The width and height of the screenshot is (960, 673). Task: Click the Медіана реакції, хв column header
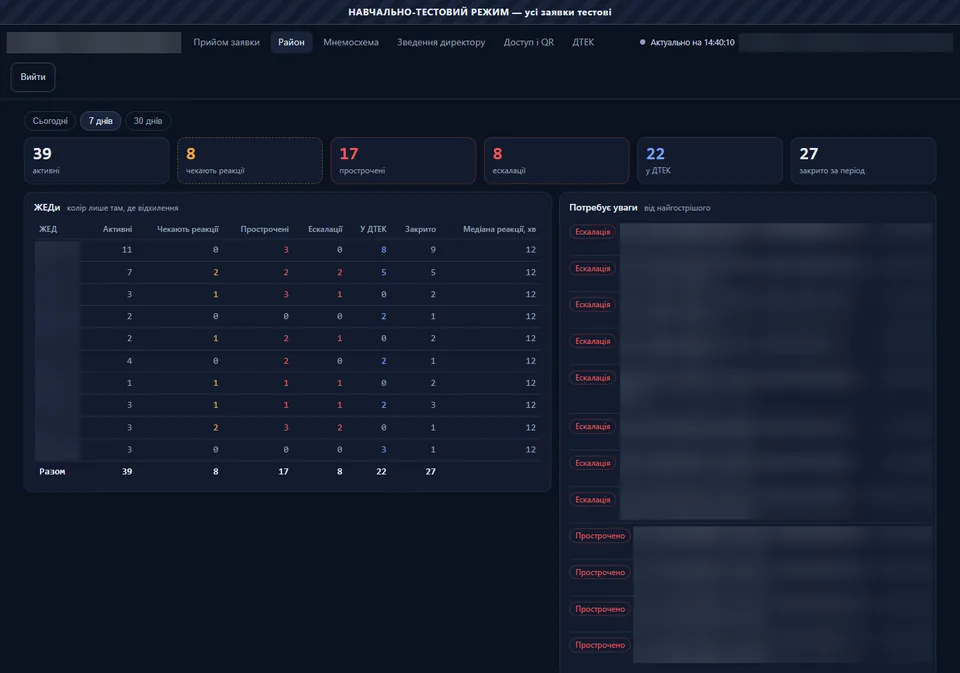500,229
